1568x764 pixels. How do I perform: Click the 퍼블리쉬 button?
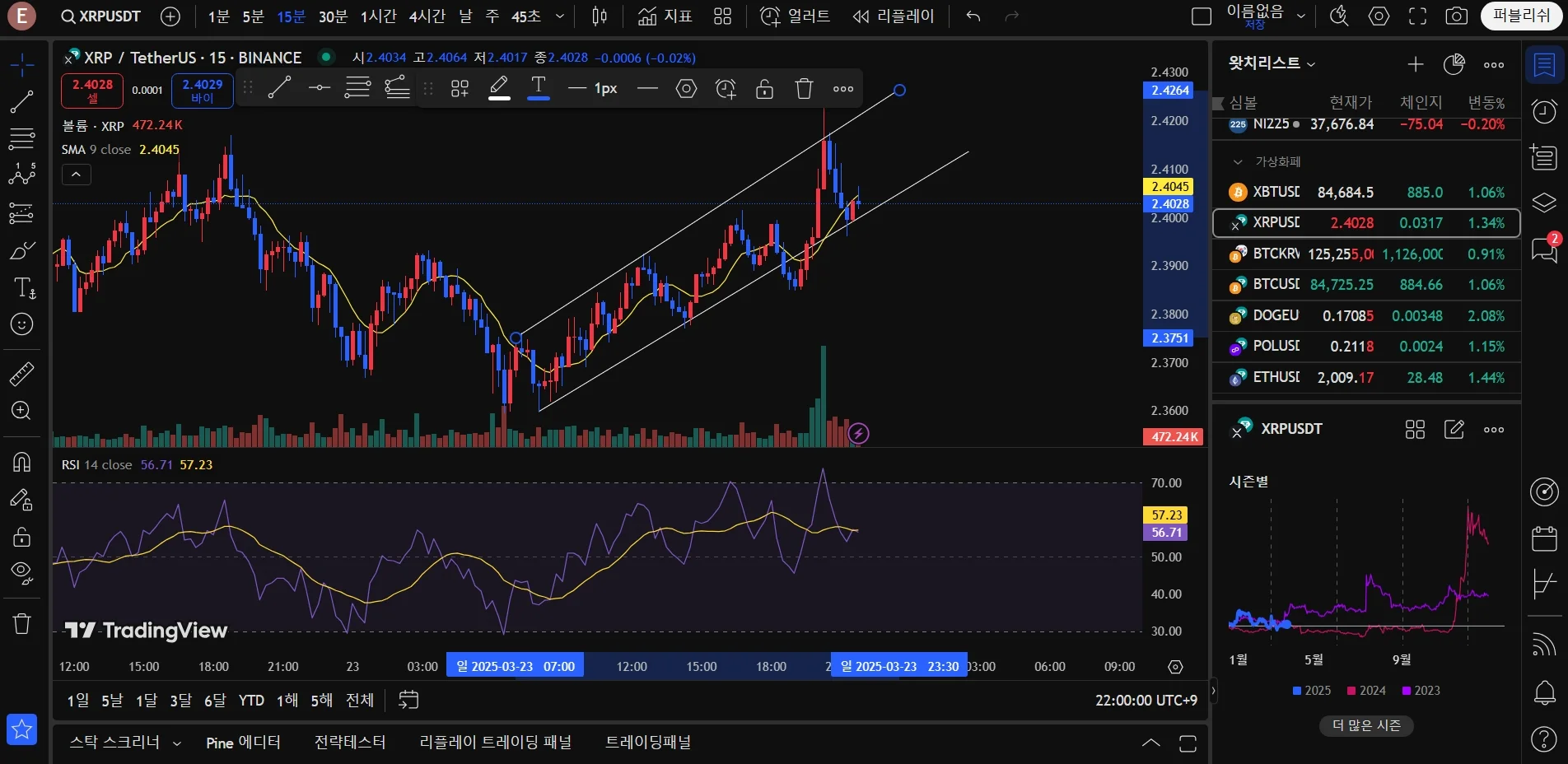[1520, 16]
